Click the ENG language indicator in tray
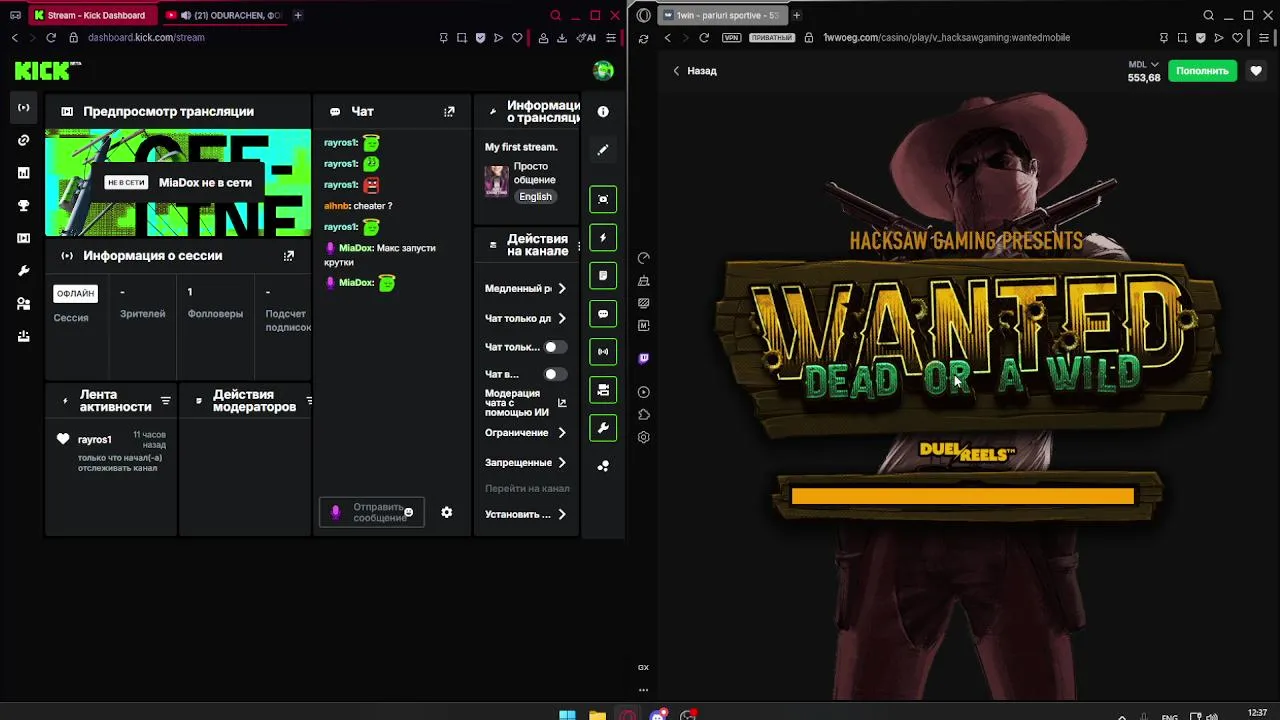The image size is (1280, 720). [x=1168, y=716]
